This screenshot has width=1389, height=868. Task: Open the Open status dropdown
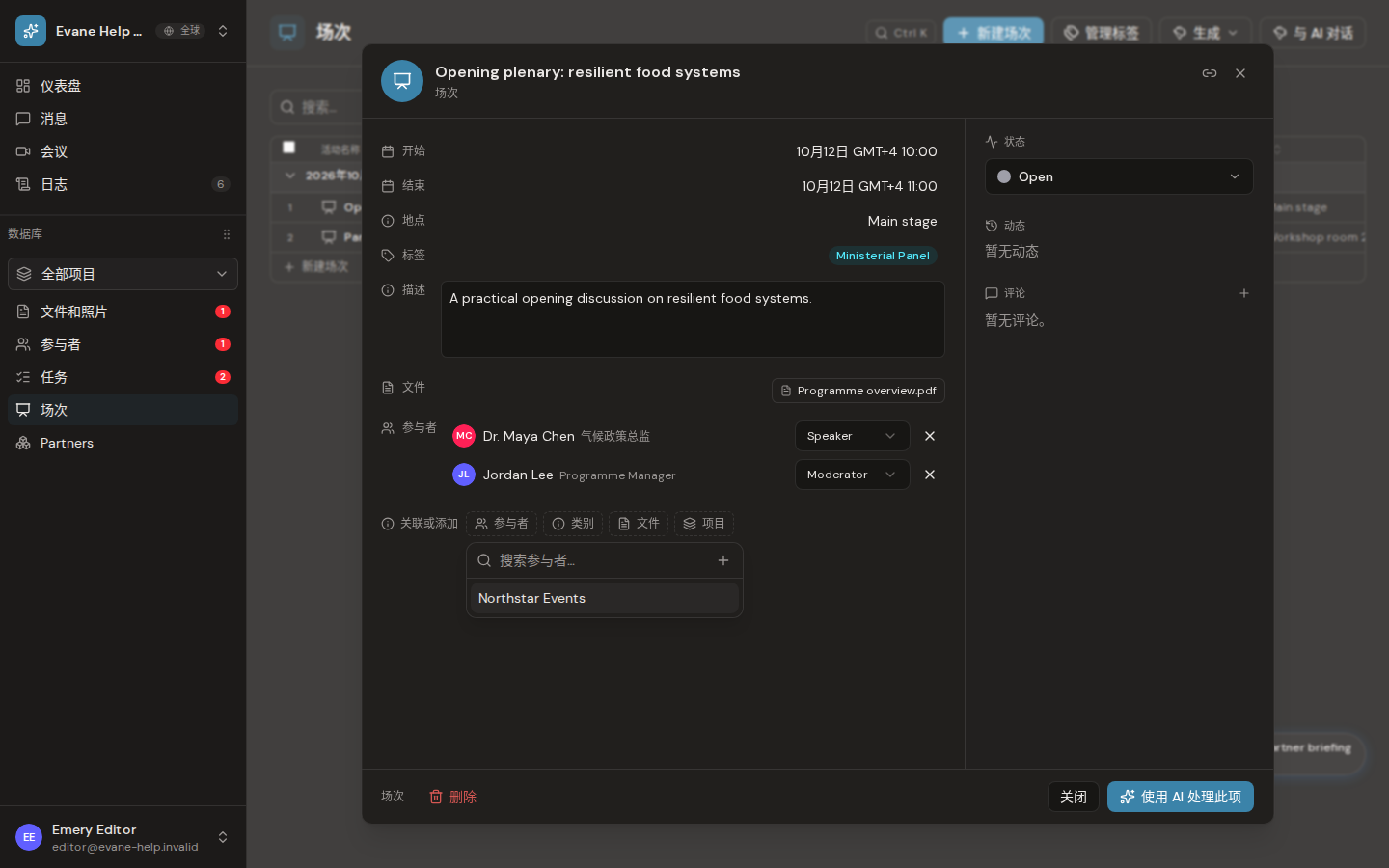click(x=1119, y=176)
